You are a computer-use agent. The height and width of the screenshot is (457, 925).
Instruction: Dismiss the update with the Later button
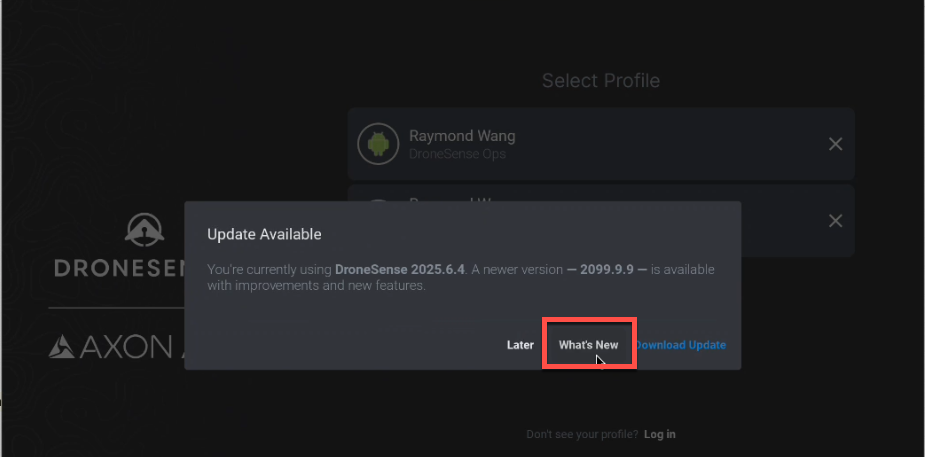[520, 345]
